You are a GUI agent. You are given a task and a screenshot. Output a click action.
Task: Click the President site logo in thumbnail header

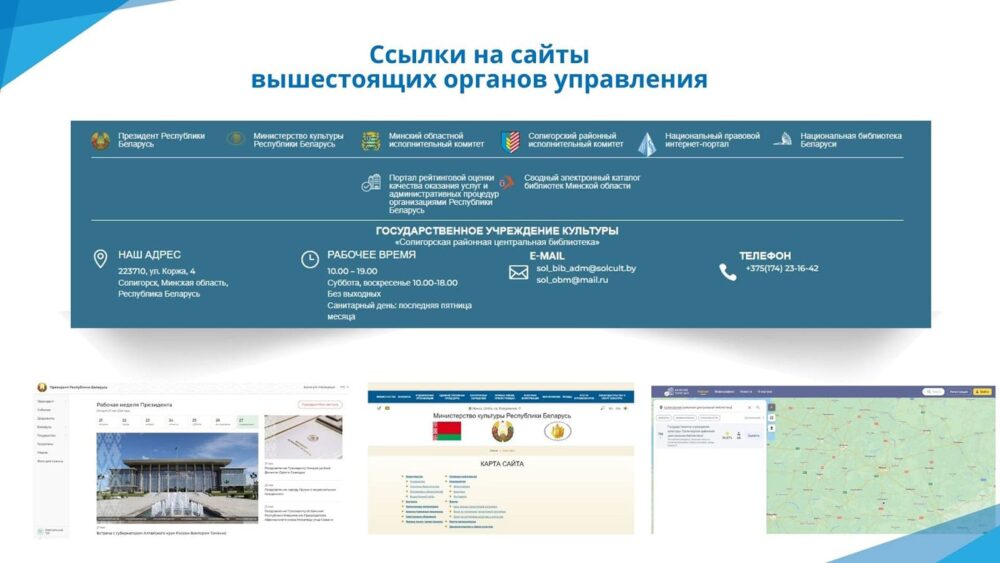click(42, 387)
